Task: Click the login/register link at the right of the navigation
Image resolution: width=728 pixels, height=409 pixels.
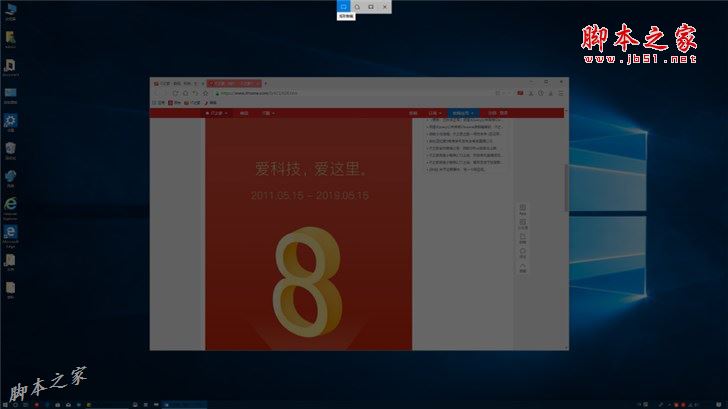Action: [497, 113]
